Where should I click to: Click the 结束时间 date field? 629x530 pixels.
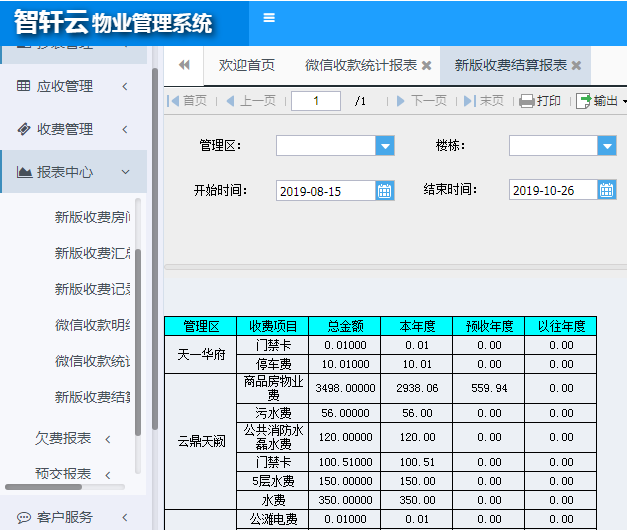[553, 190]
